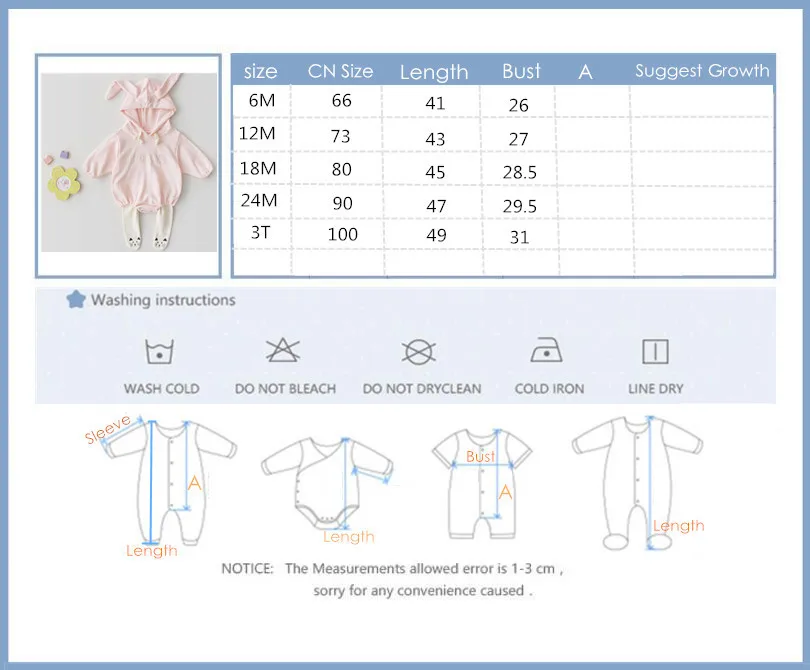Click the 'COLD IRON' label

click(549, 389)
